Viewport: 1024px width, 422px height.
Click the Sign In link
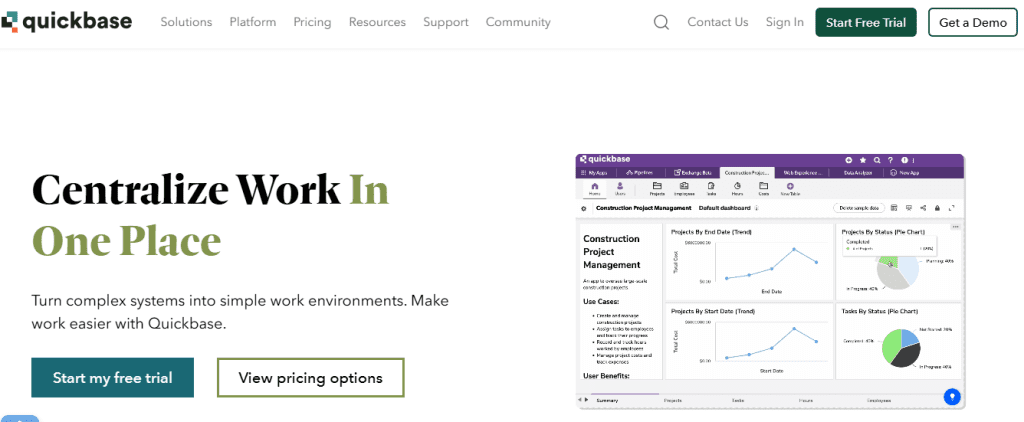(x=784, y=22)
